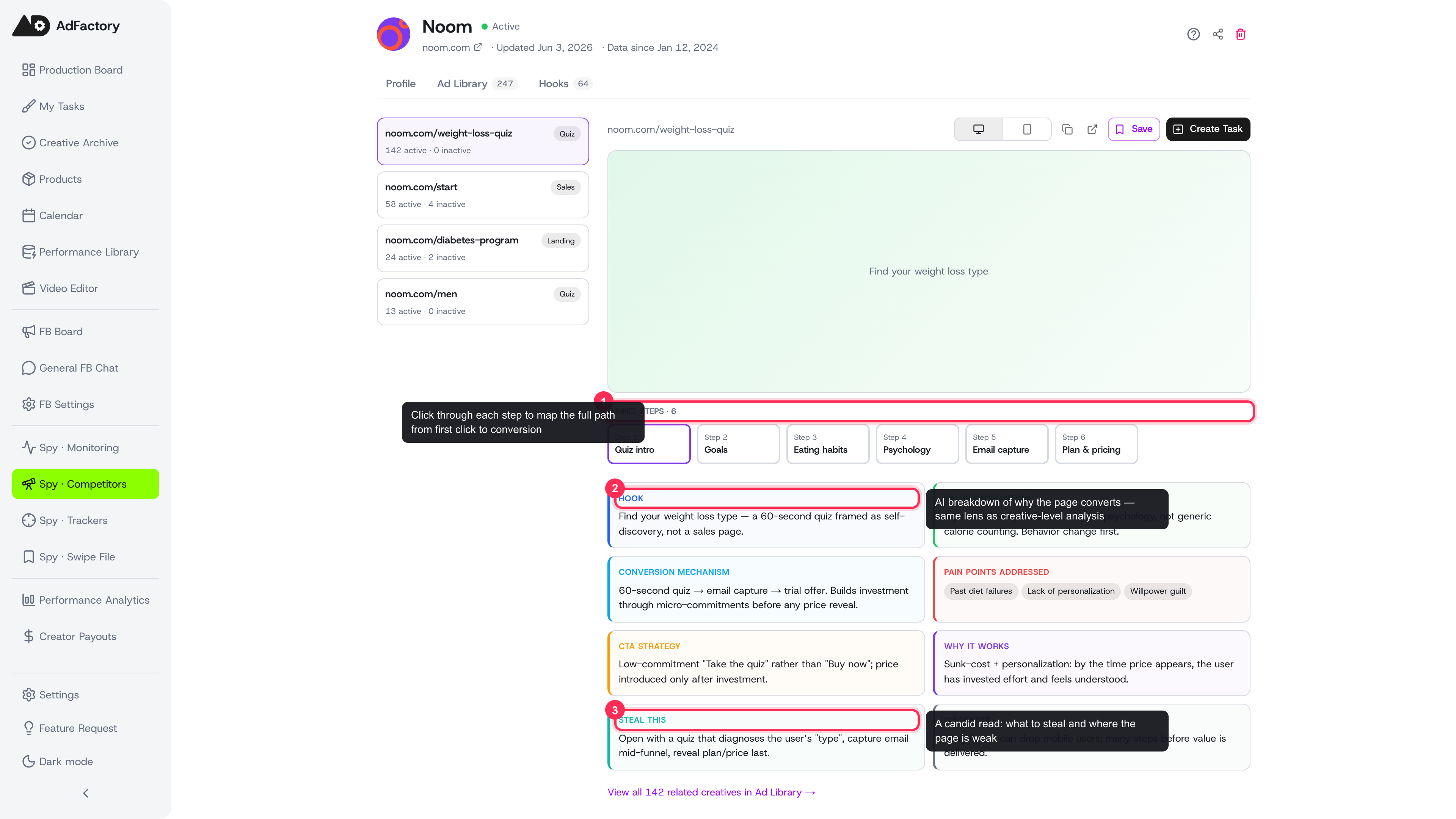Select funnel Step 2 Goals
The height and width of the screenshot is (819, 1456).
pyautogui.click(x=738, y=444)
